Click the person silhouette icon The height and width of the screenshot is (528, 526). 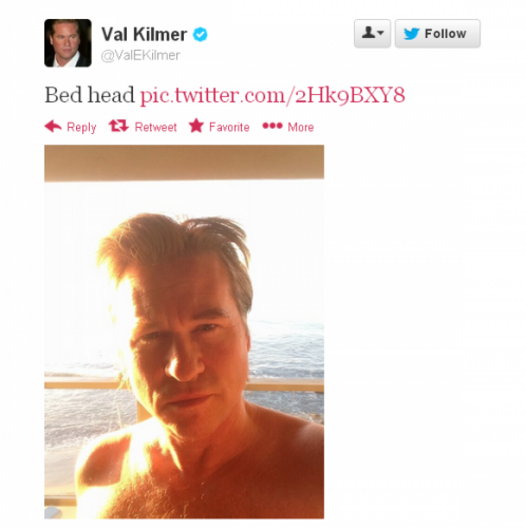point(368,33)
